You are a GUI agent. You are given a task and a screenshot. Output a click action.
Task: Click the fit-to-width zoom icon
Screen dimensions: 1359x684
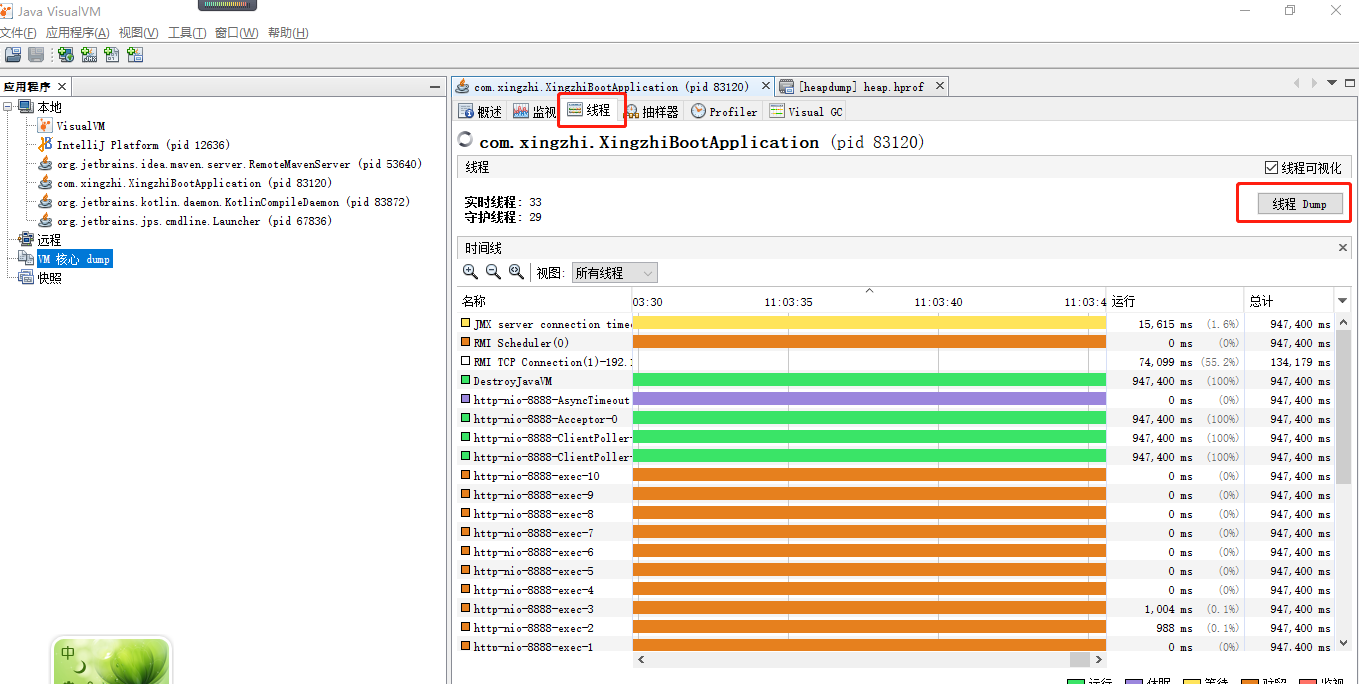(x=516, y=272)
